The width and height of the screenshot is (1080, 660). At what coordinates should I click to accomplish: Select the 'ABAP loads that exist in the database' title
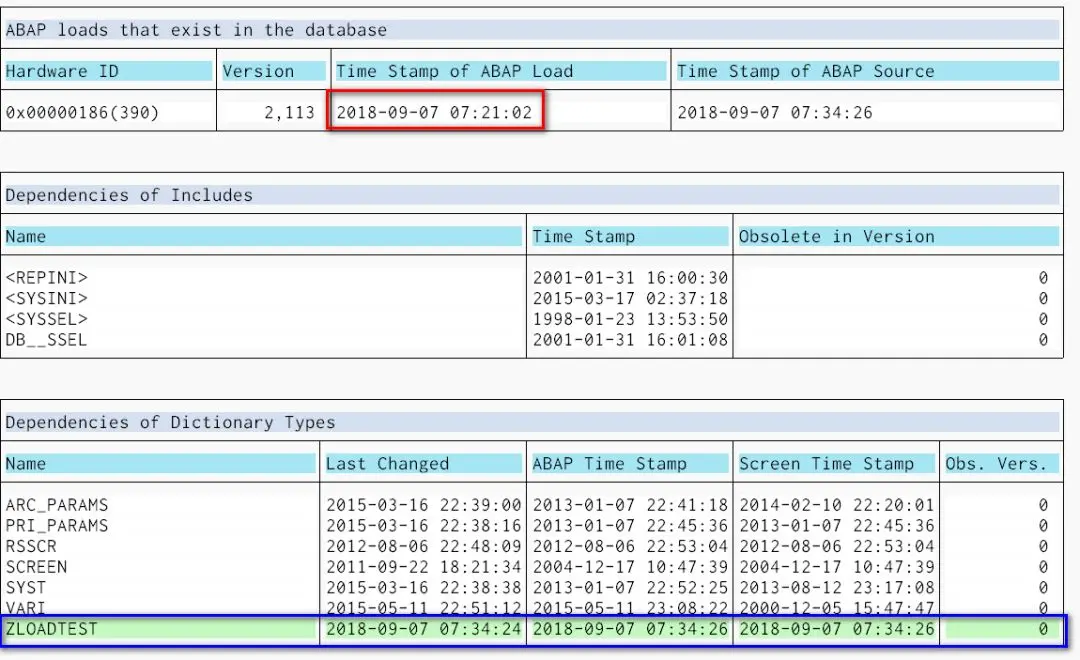point(196,30)
